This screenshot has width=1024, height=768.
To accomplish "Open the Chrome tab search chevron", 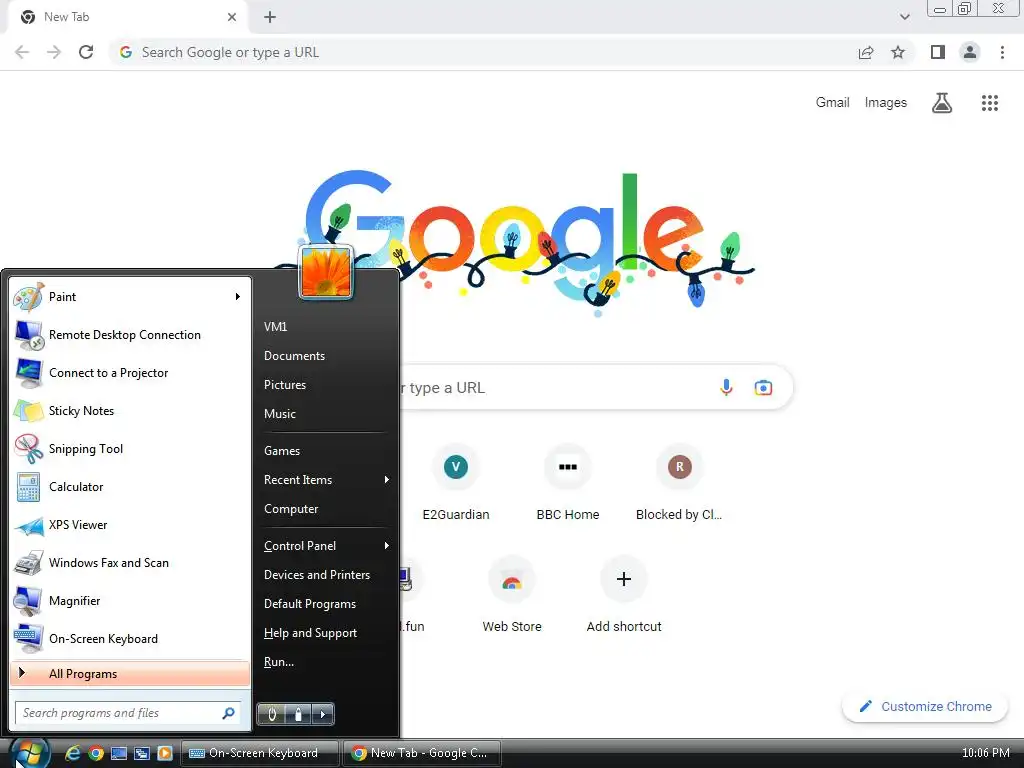I will click(x=904, y=17).
